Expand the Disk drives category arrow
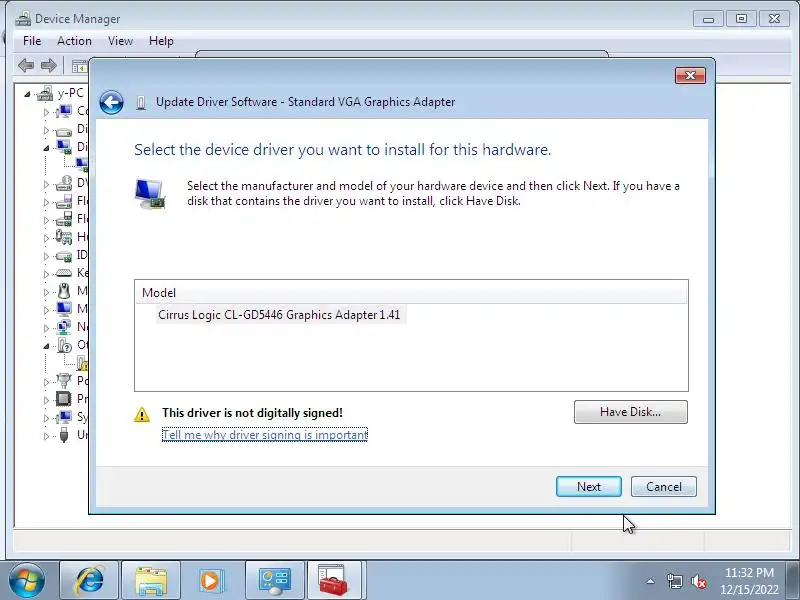The height and width of the screenshot is (600, 800). point(46,130)
